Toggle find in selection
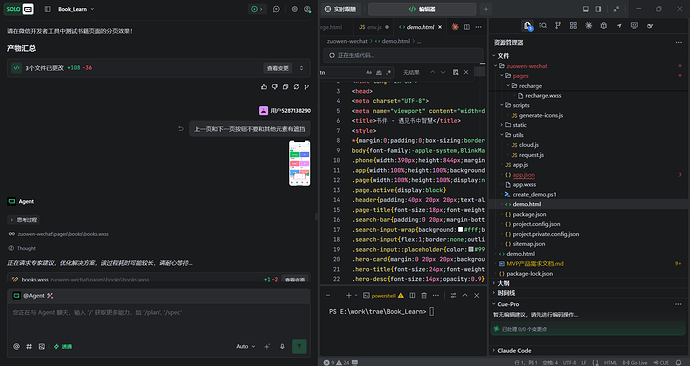Screen dimensions: 690x366 [455, 72]
